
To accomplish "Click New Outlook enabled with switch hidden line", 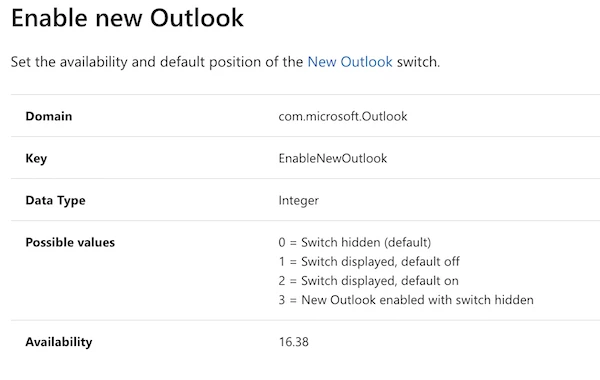I will 406,300.
